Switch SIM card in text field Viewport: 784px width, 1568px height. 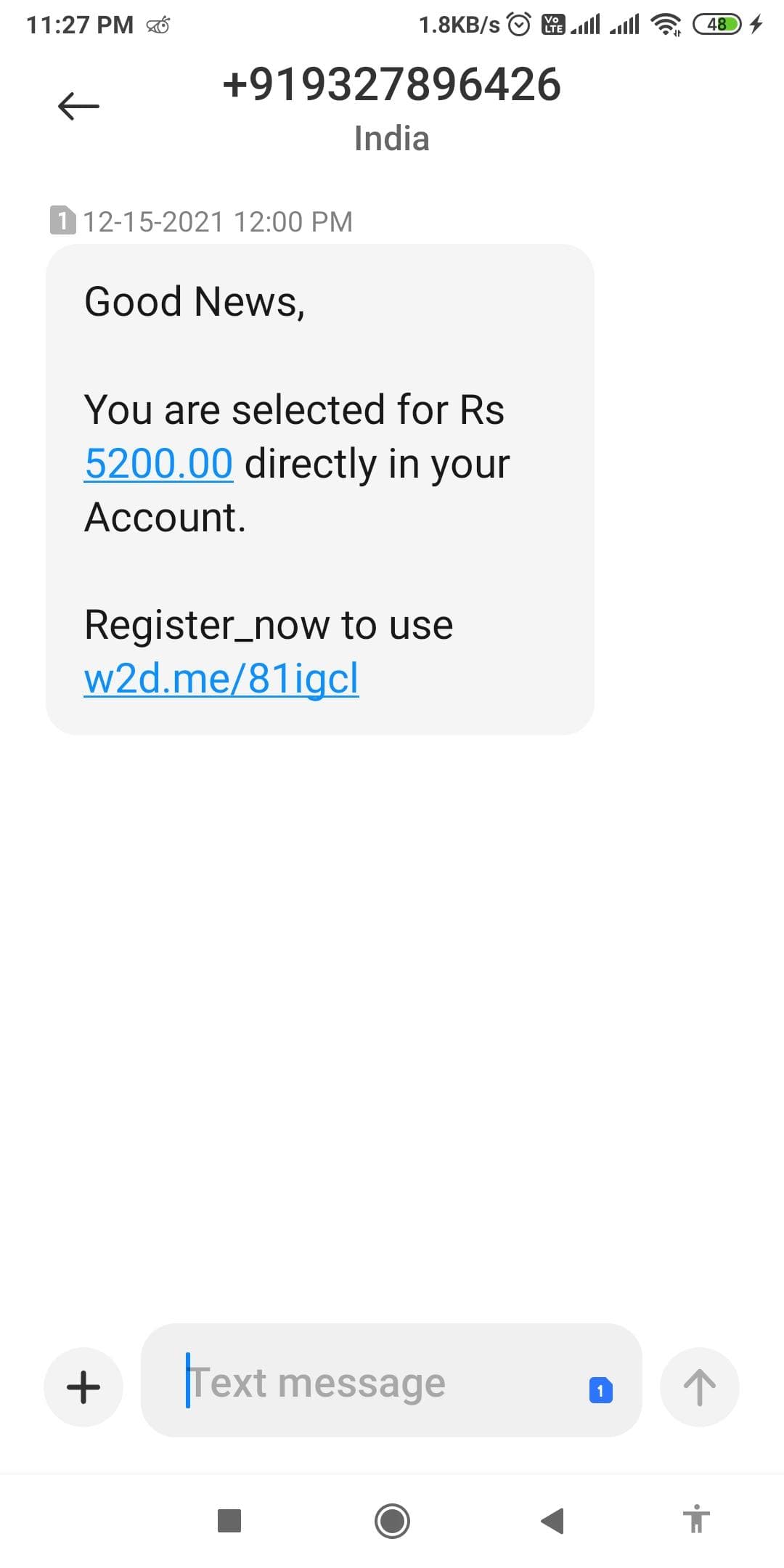click(x=600, y=1390)
